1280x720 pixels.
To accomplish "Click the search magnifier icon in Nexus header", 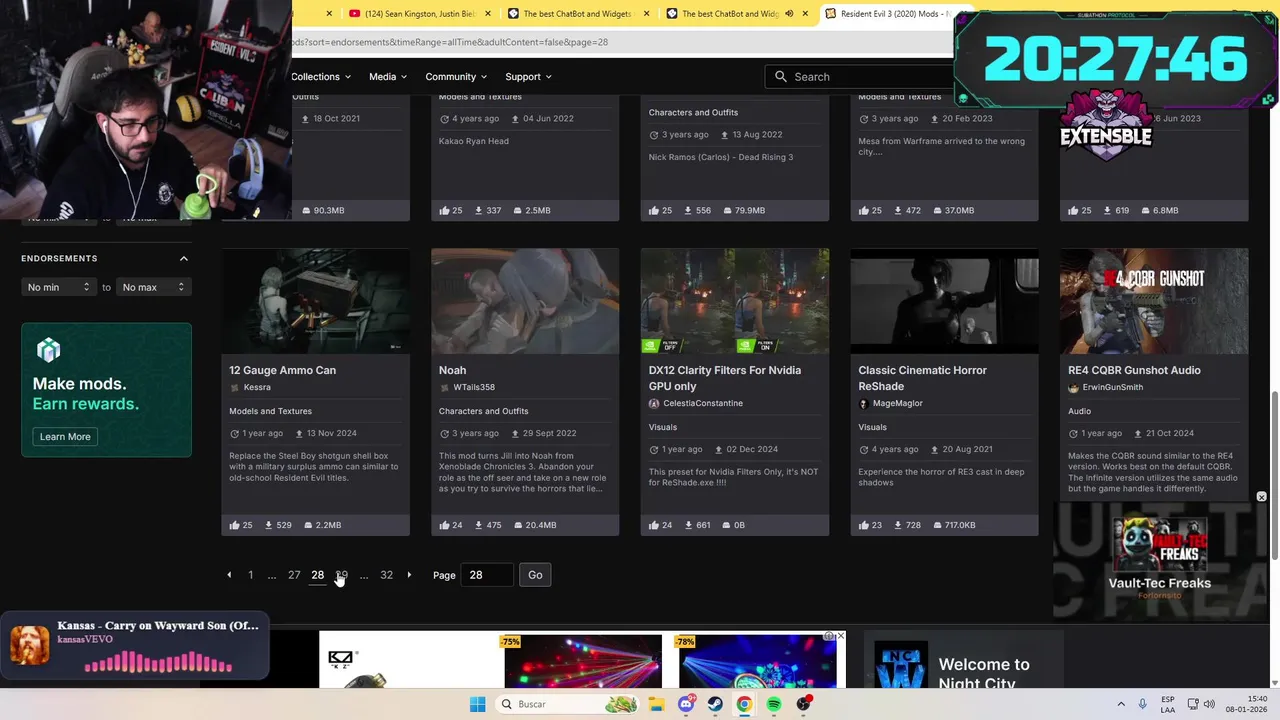I will click(x=781, y=77).
